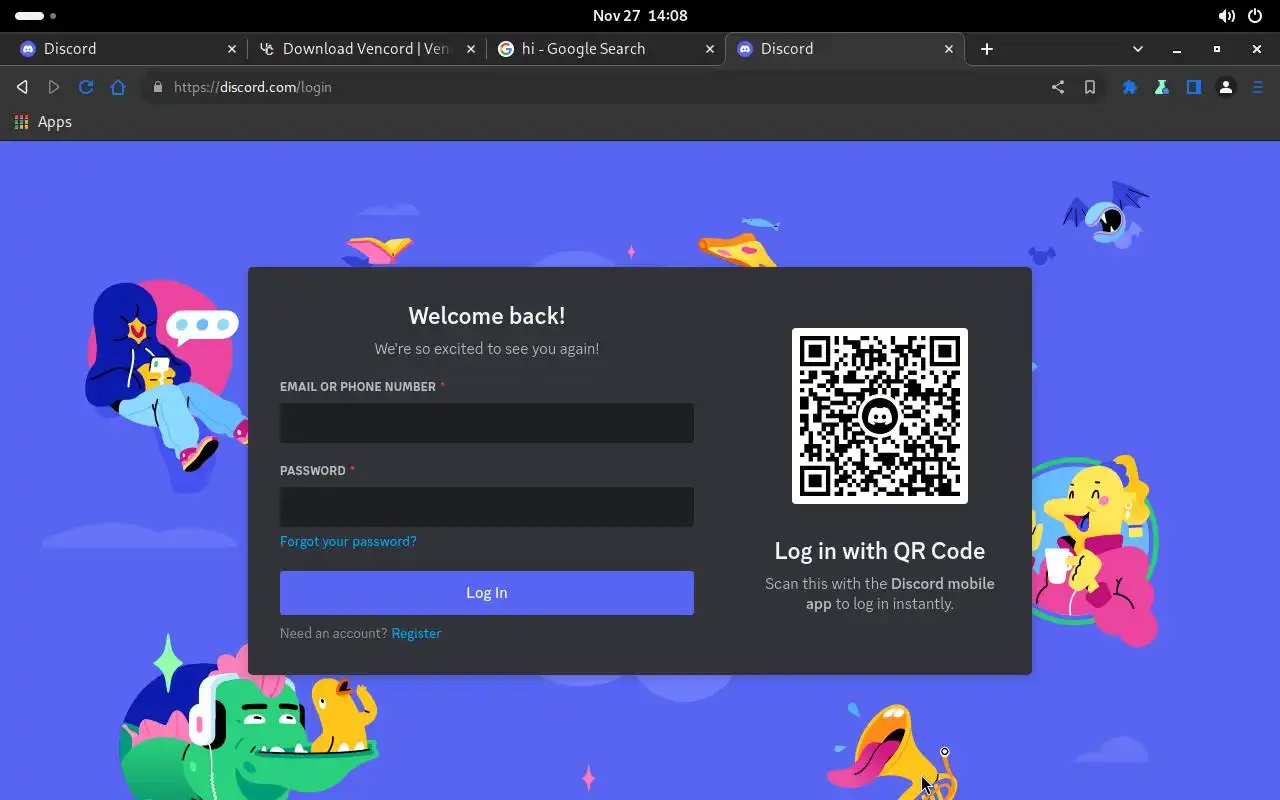This screenshot has height=800, width=1280.
Task: Focus the Password field
Action: point(487,507)
